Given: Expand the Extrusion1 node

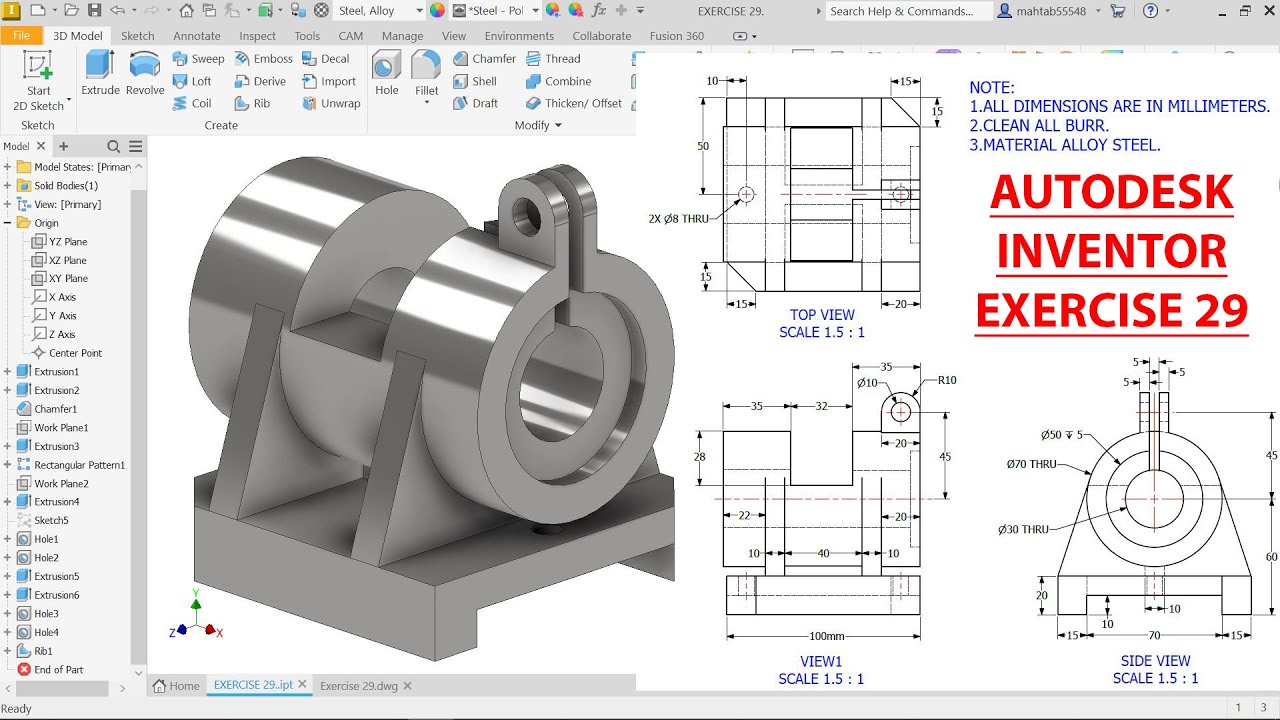Looking at the screenshot, I should coord(7,372).
